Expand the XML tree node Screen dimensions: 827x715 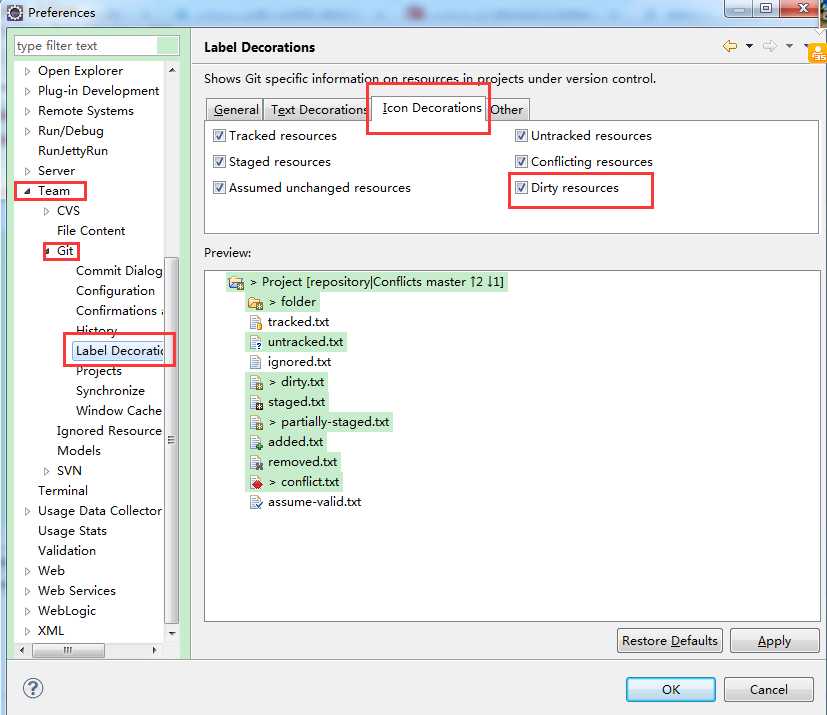[27, 631]
